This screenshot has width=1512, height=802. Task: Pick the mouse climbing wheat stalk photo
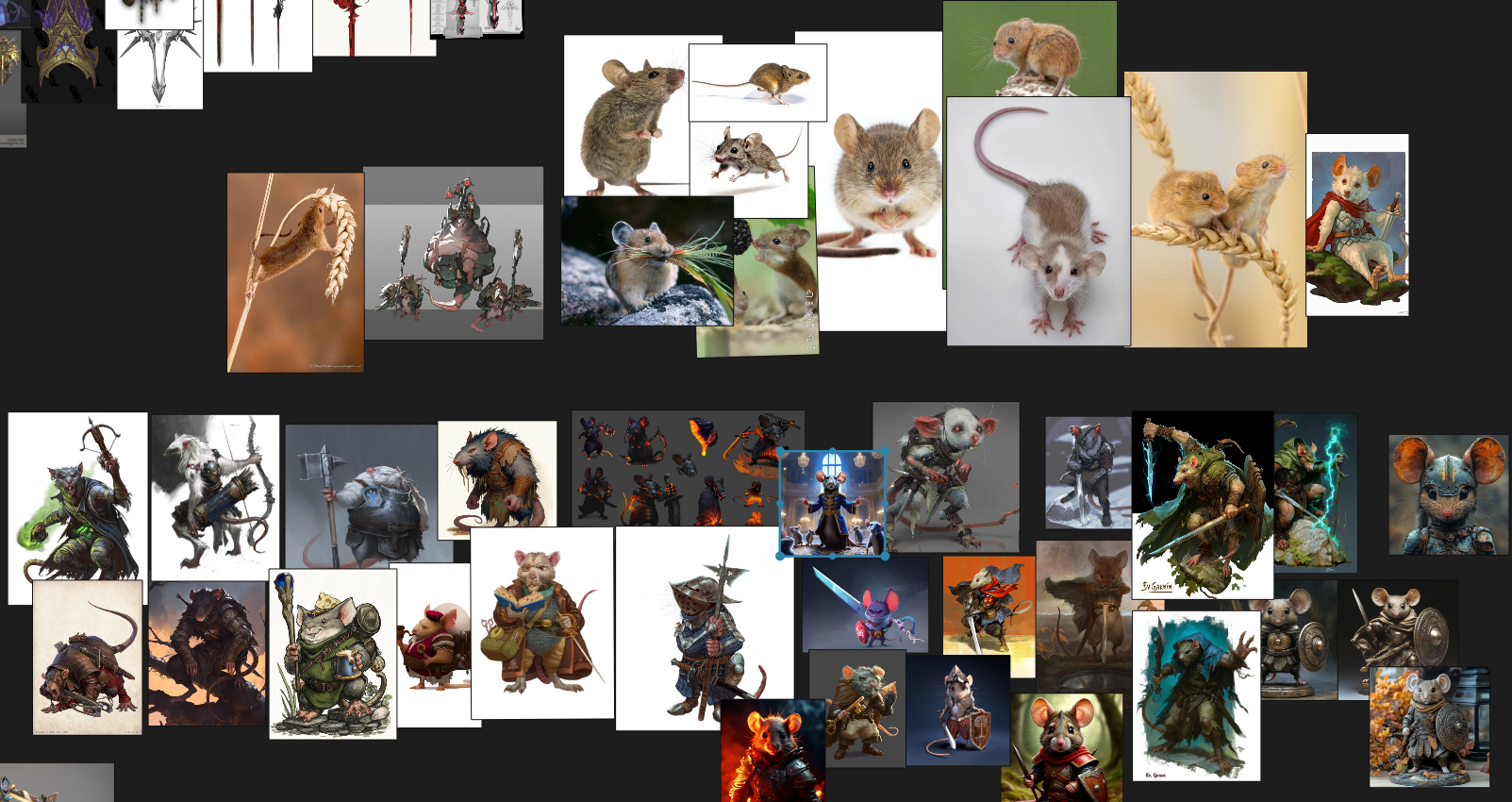(294, 272)
